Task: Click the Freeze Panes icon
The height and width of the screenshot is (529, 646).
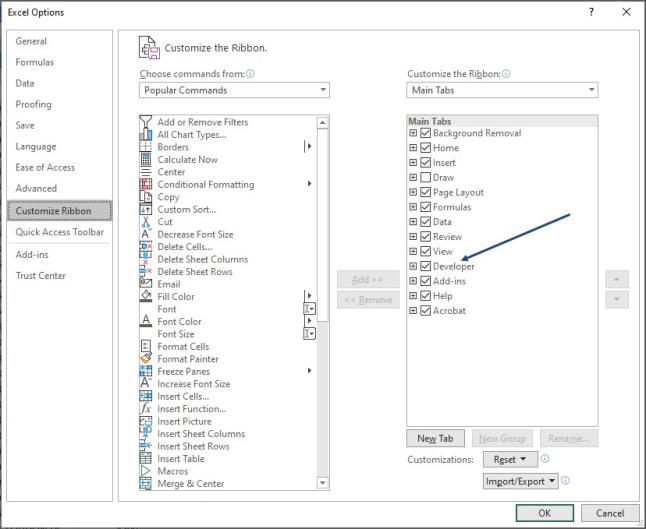Action: tap(145, 371)
